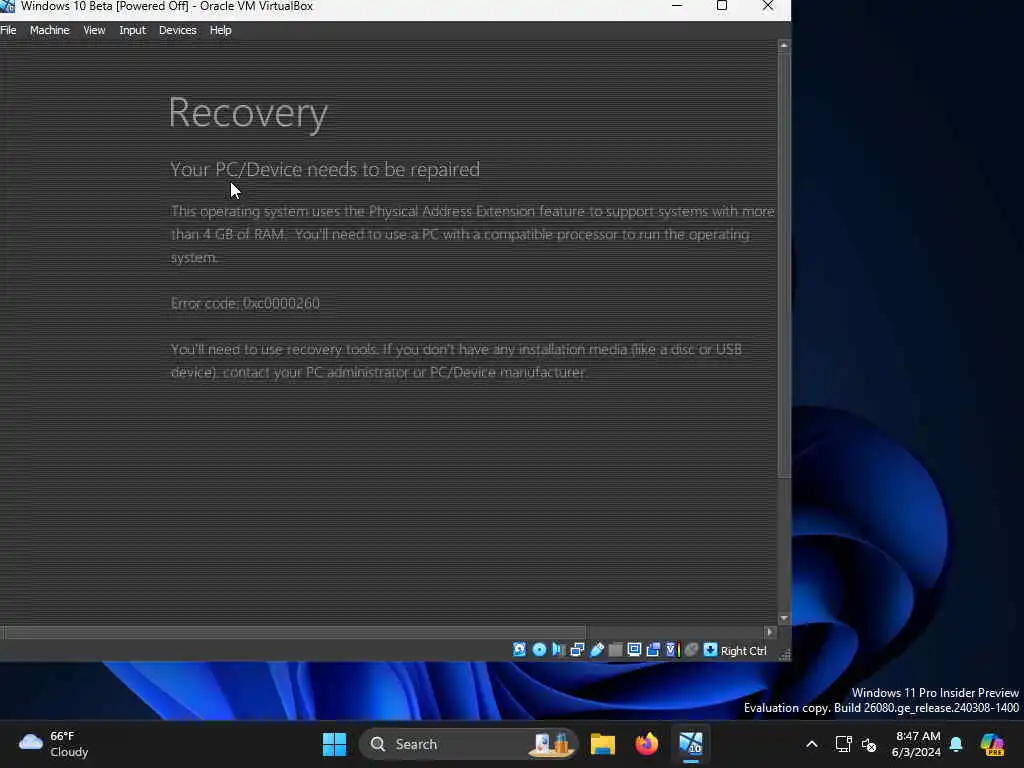Click the vertical scrollbar down arrow
Viewport: 1024px width, 768px height.
(784, 618)
